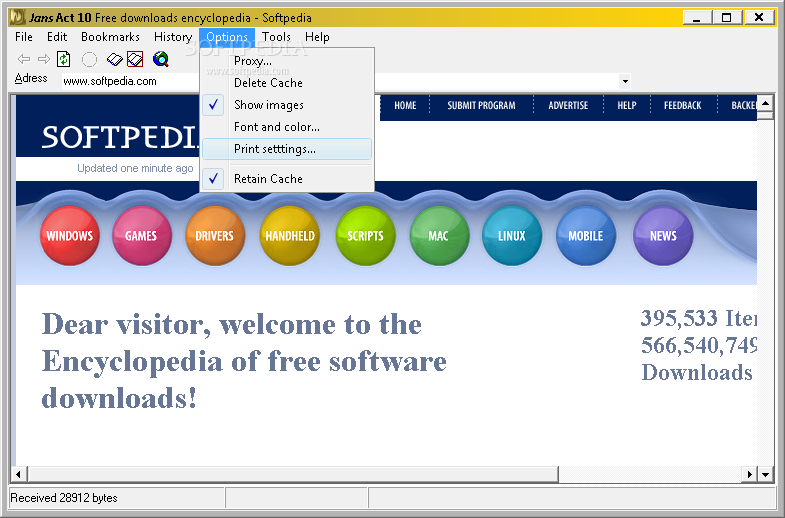Click the 'Updated one minute ago' text
785x518 pixels.
[x=135, y=168]
